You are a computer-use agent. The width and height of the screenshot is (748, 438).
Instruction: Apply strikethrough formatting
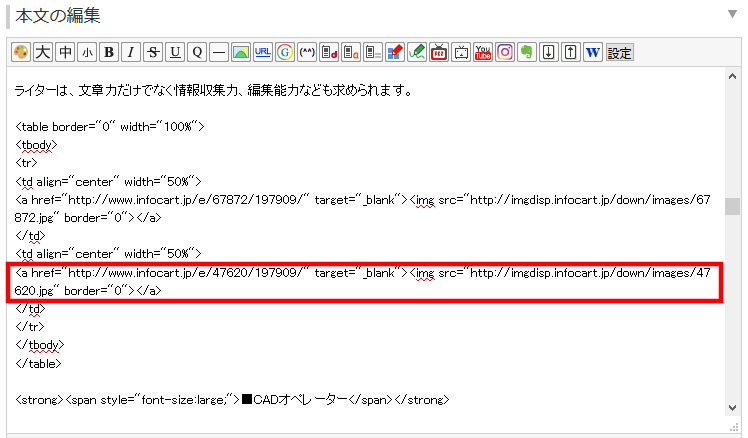(153, 52)
